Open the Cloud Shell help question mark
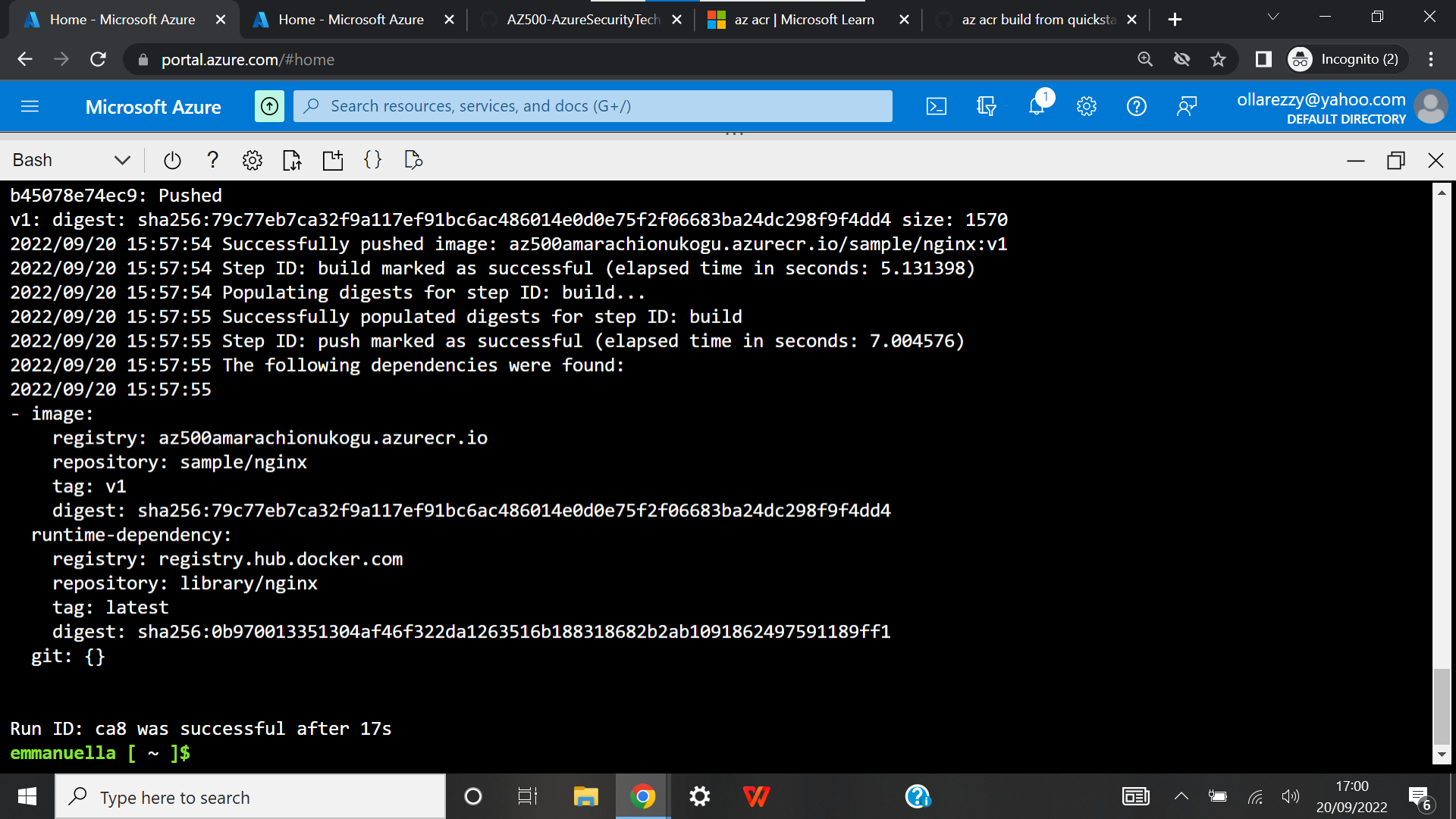This screenshot has width=1456, height=819. pyautogui.click(x=212, y=160)
